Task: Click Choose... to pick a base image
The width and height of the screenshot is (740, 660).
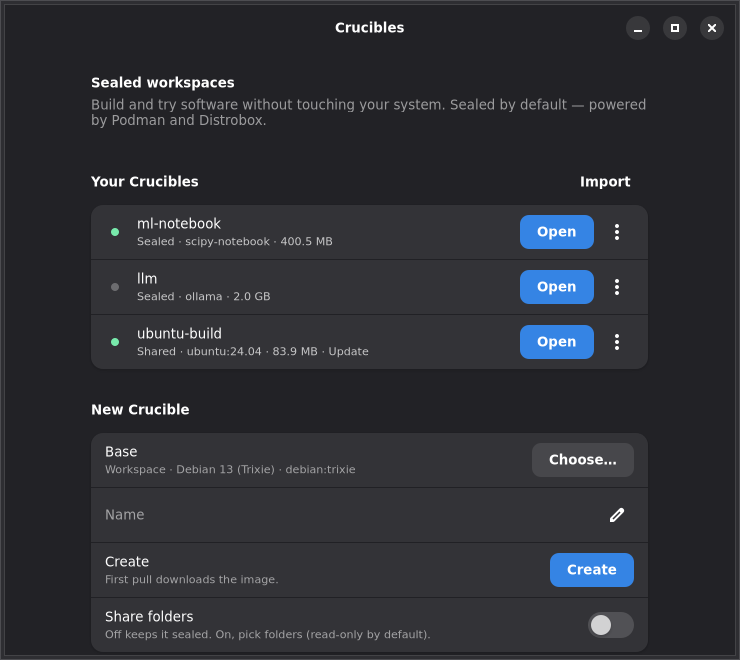Action: [x=582, y=460]
